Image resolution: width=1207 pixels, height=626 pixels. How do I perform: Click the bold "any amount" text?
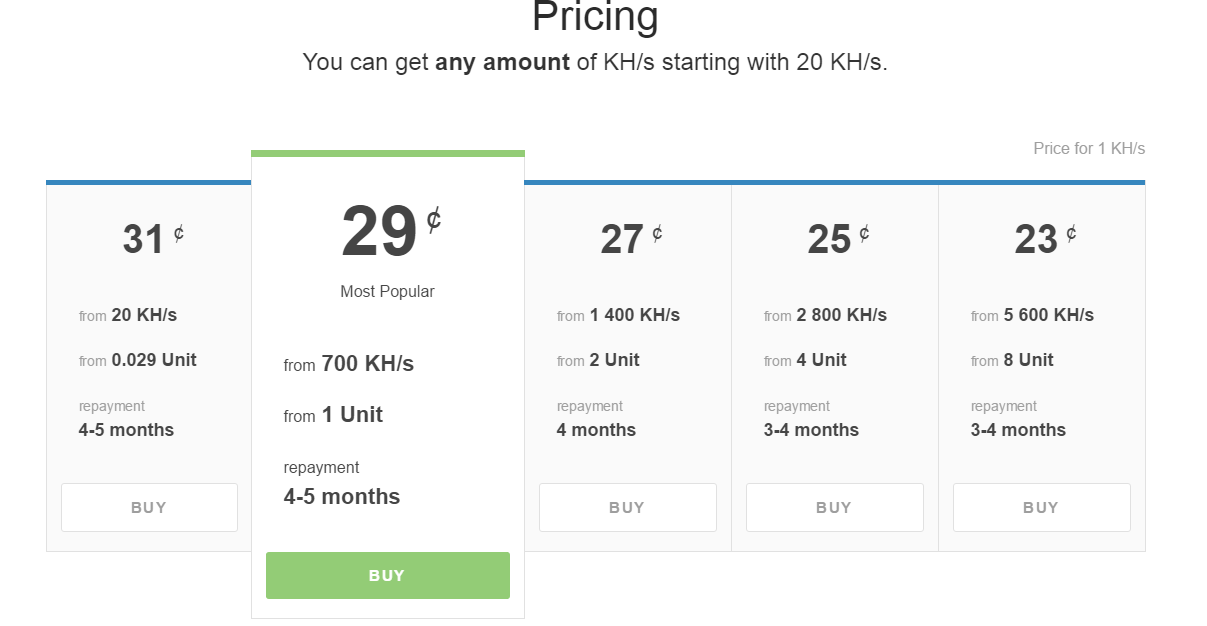502,62
